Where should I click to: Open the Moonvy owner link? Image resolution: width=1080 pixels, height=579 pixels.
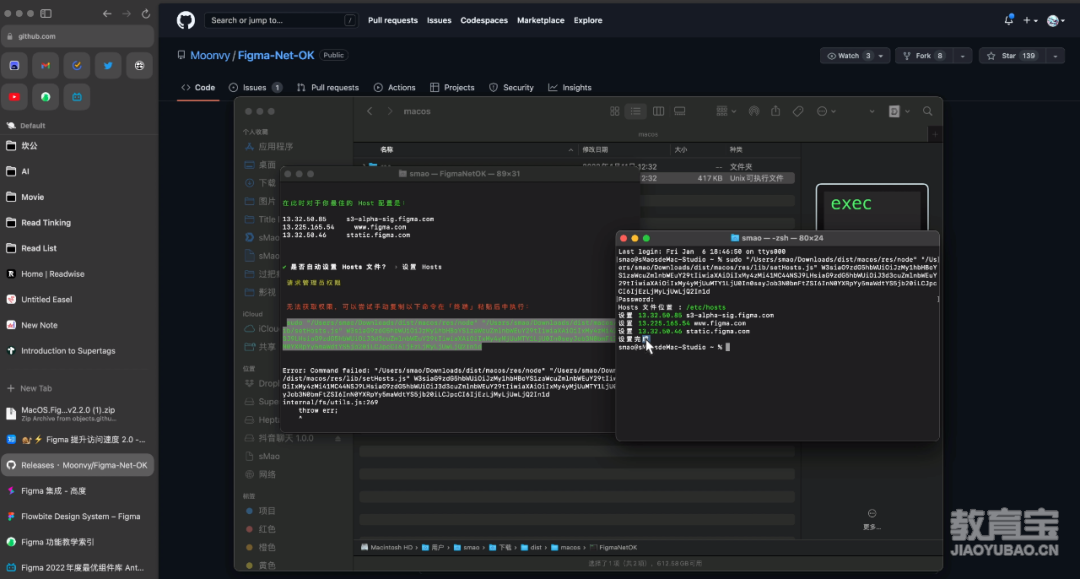tap(210, 55)
